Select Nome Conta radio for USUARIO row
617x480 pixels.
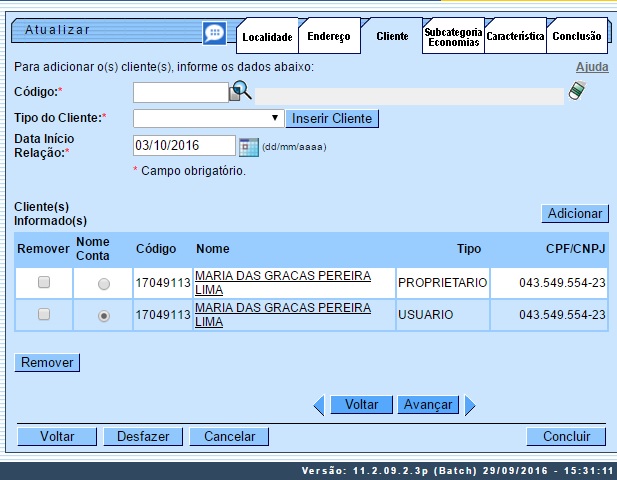[x=103, y=315]
